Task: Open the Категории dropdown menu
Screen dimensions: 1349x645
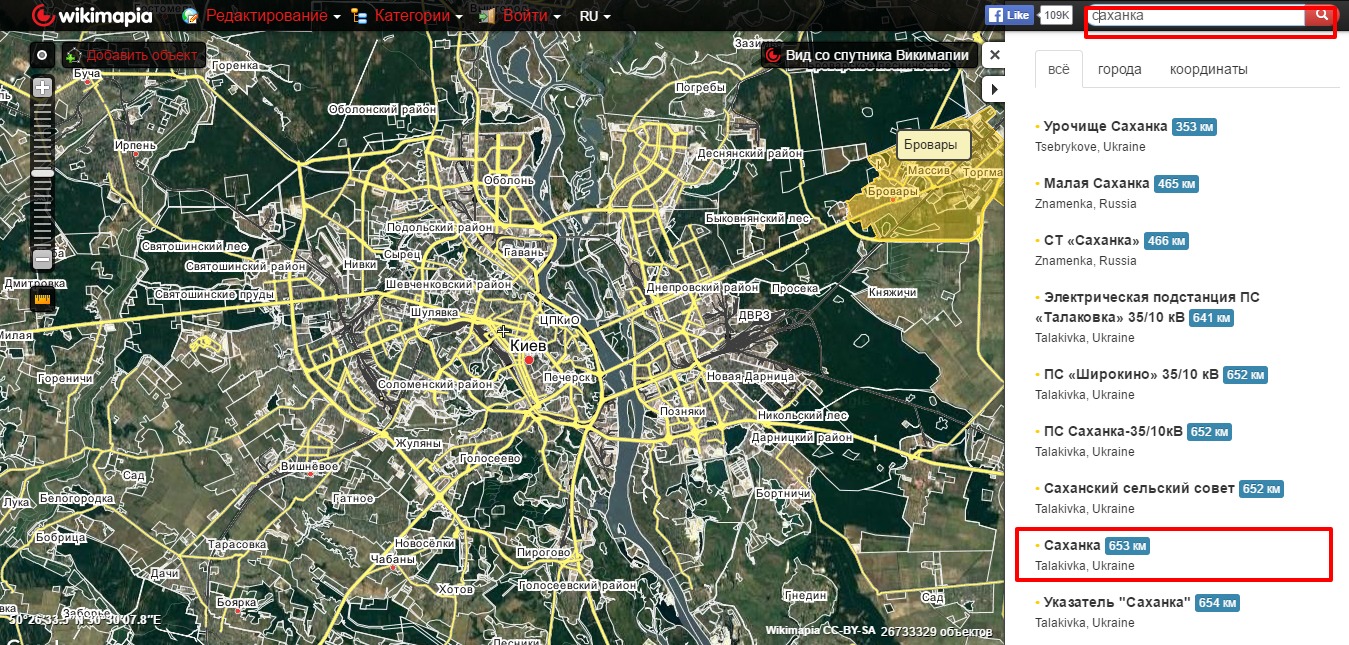Action: [419, 16]
